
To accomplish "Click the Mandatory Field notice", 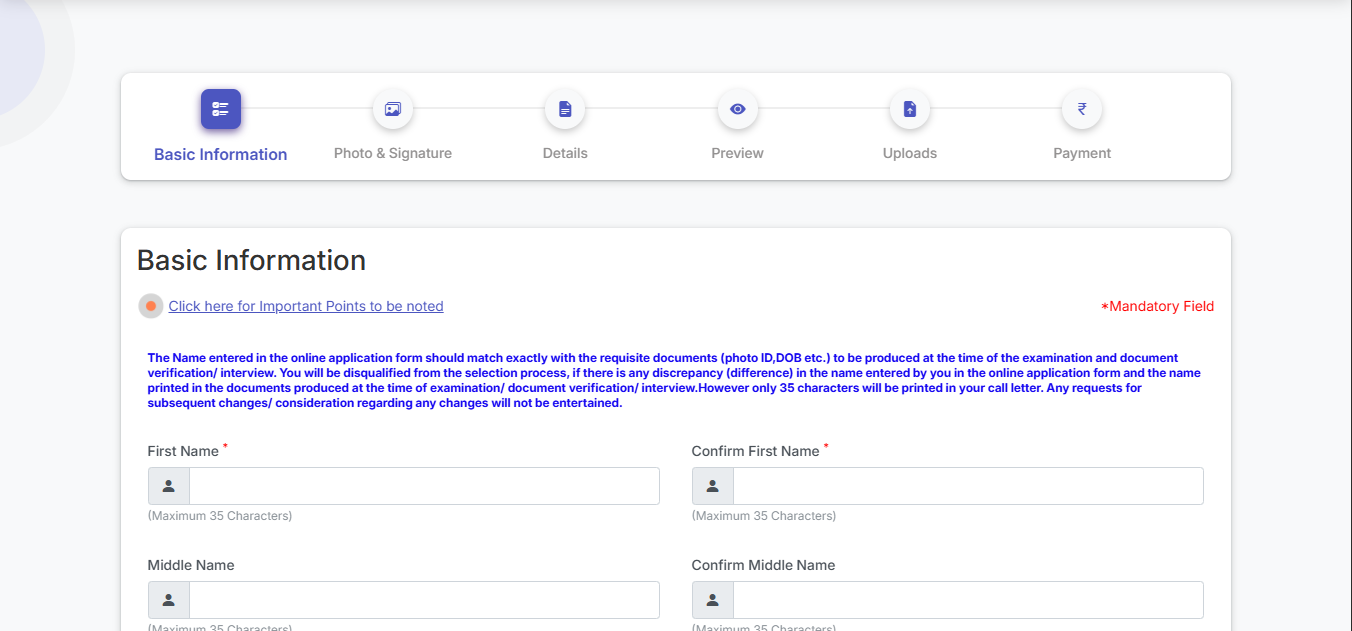I will [1158, 306].
